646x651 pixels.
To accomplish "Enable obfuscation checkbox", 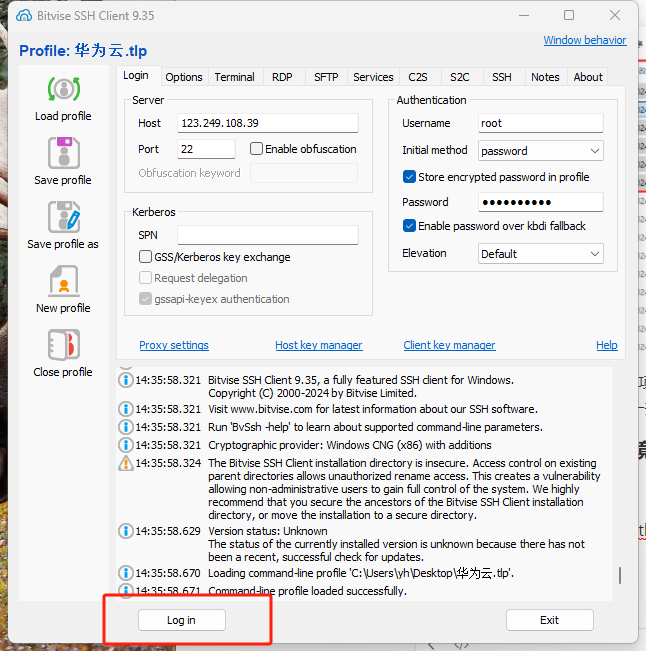I will click(257, 149).
